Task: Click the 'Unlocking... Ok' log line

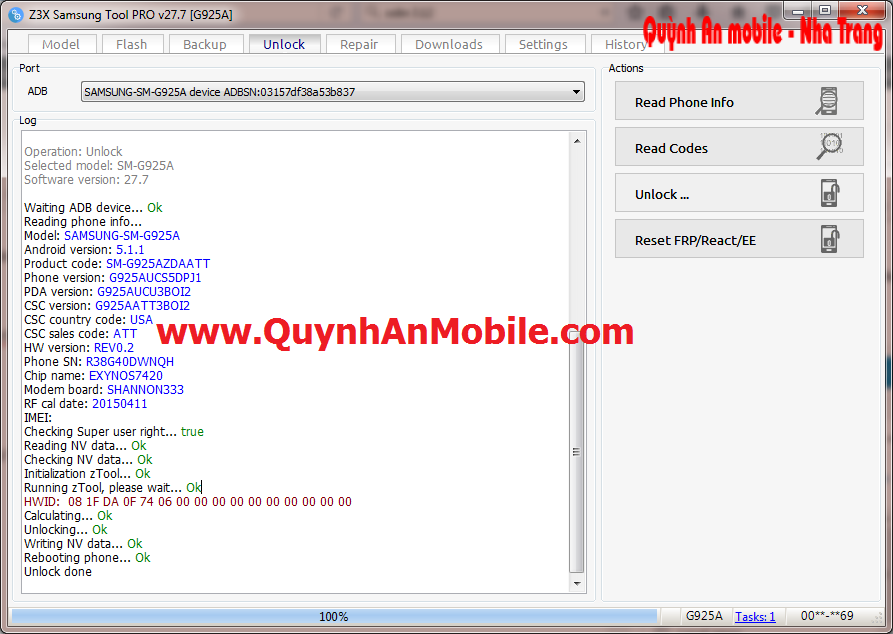Action: tap(65, 530)
